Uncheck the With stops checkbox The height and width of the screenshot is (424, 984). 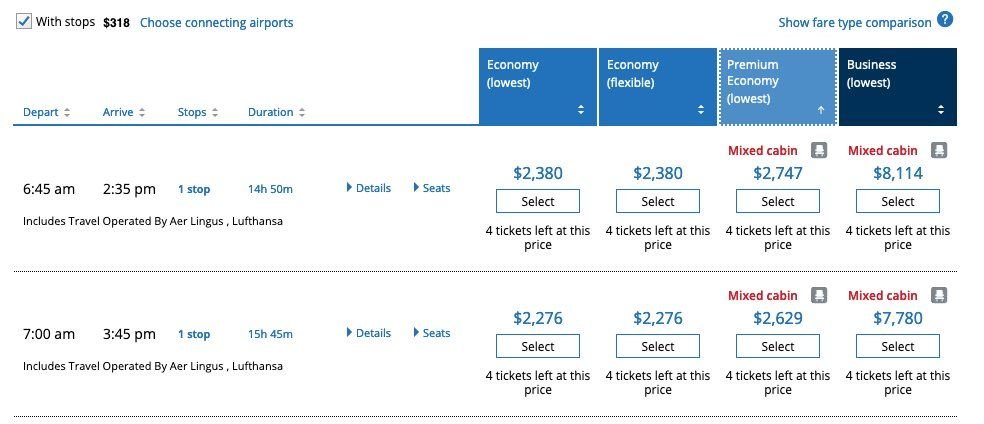pos(24,21)
